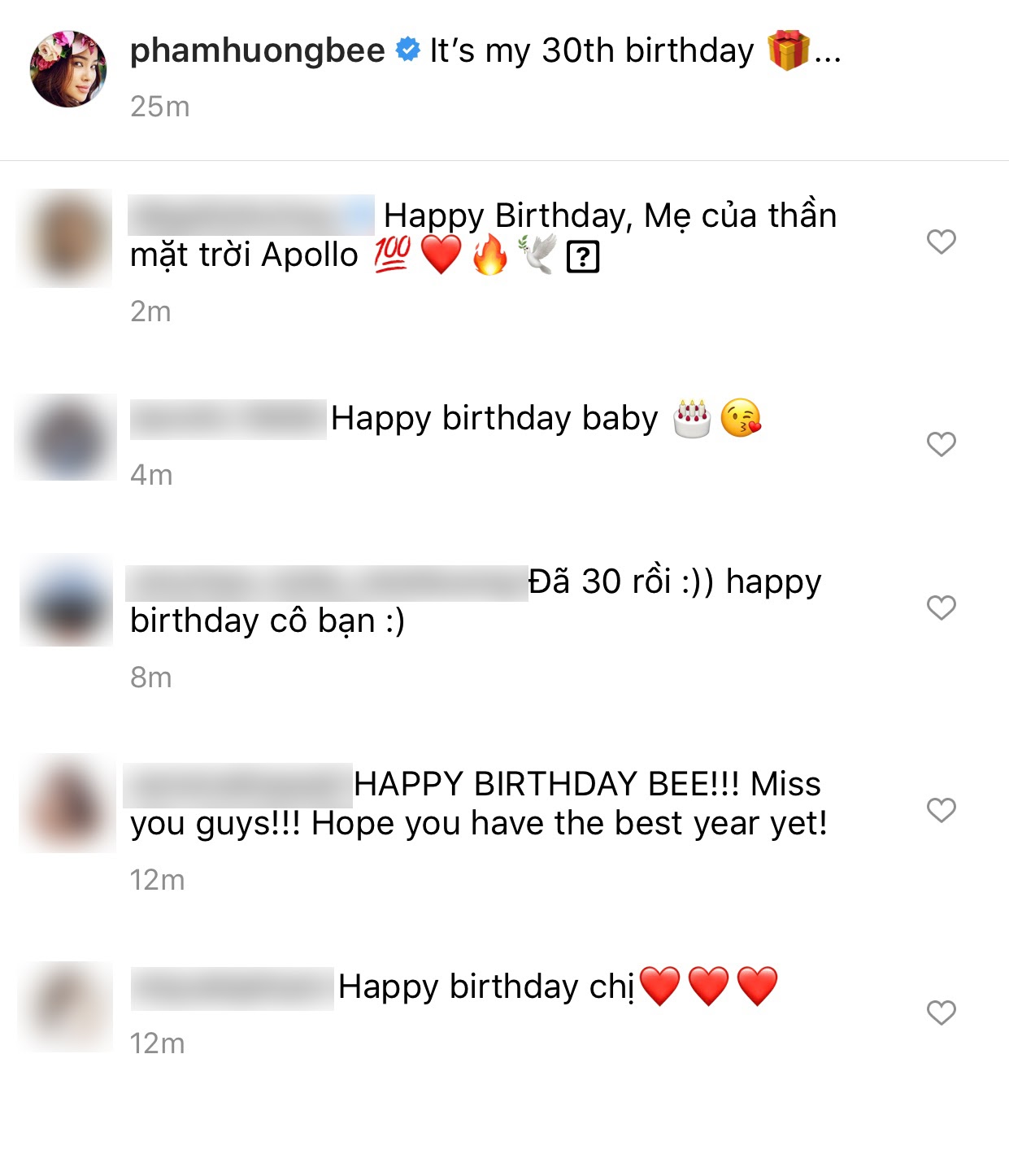Open phamhuongbee profile picture
Viewport: 1009px width, 1176px height.
point(68,69)
